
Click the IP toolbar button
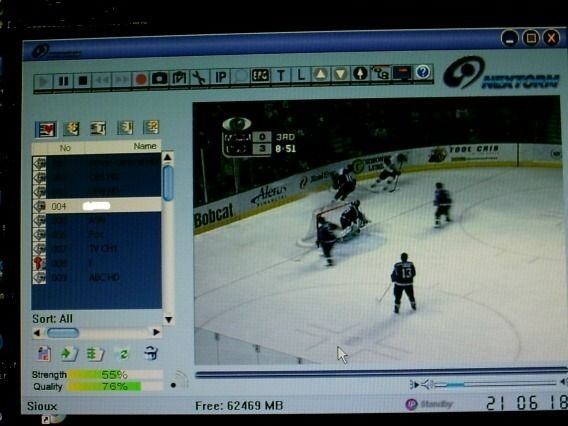(x=221, y=76)
